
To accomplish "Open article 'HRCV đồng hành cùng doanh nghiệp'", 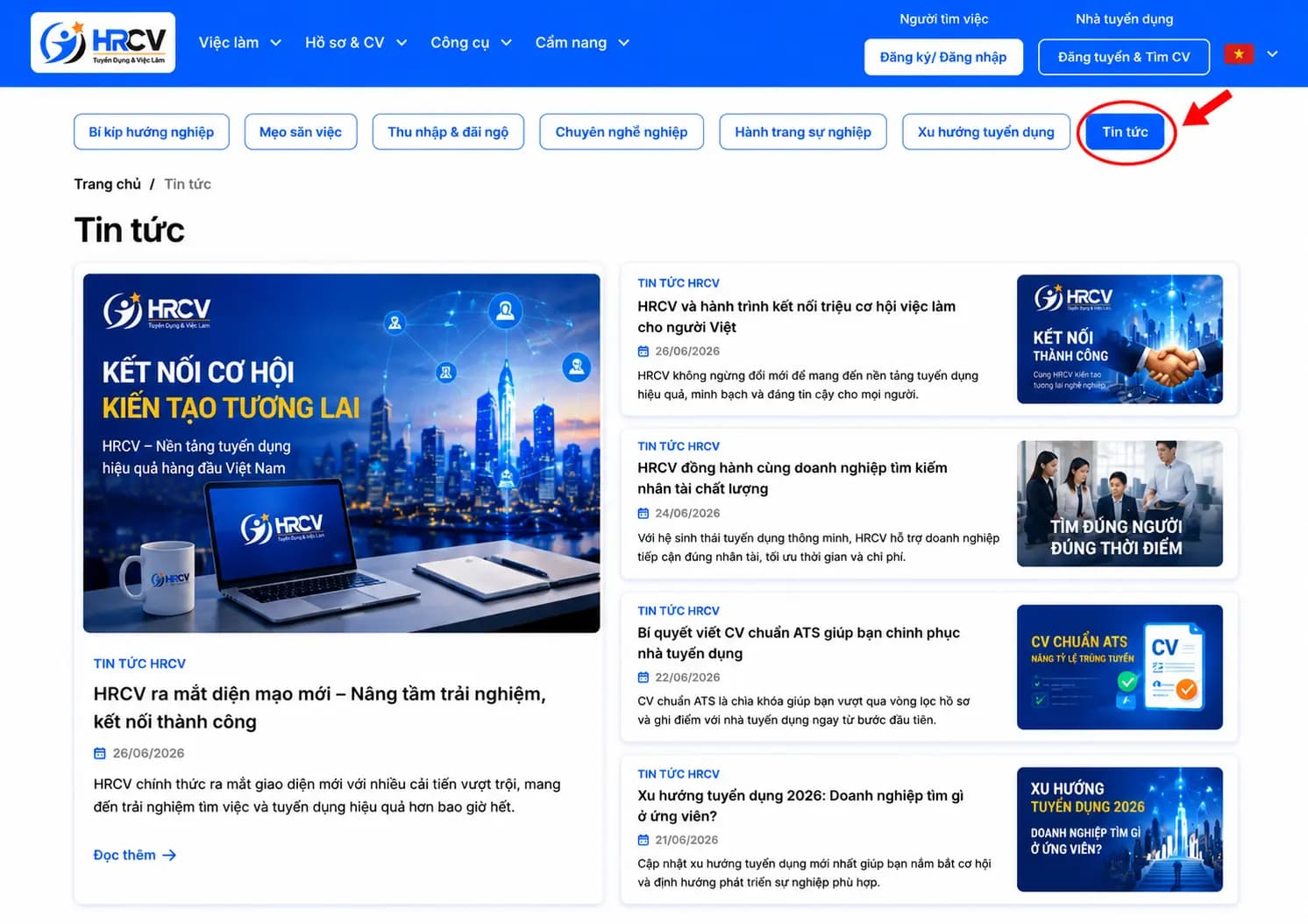I will pyautogui.click(x=793, y=478).
